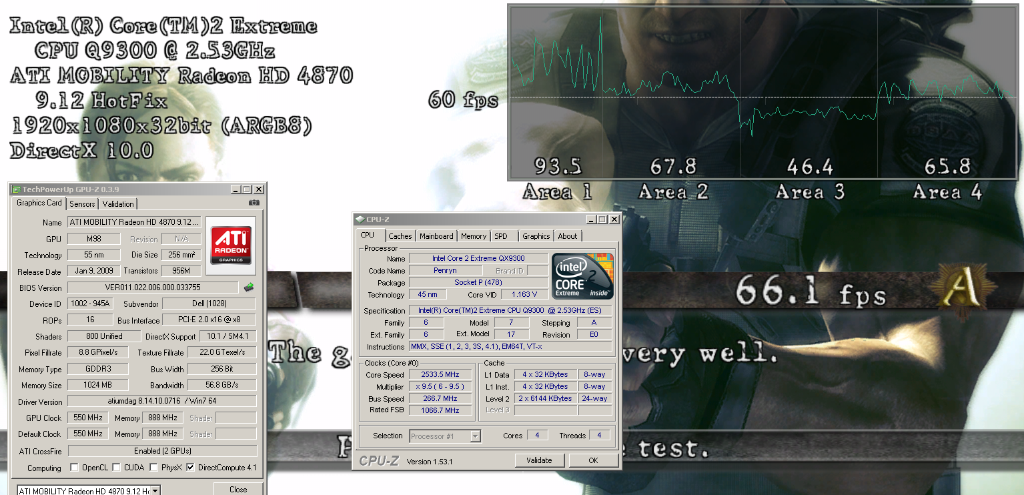Image resolution: width=1024 pixels, height=495 pixels.
Task: Click the ATI CrossFire Enabled field
Action: (162, 451)
